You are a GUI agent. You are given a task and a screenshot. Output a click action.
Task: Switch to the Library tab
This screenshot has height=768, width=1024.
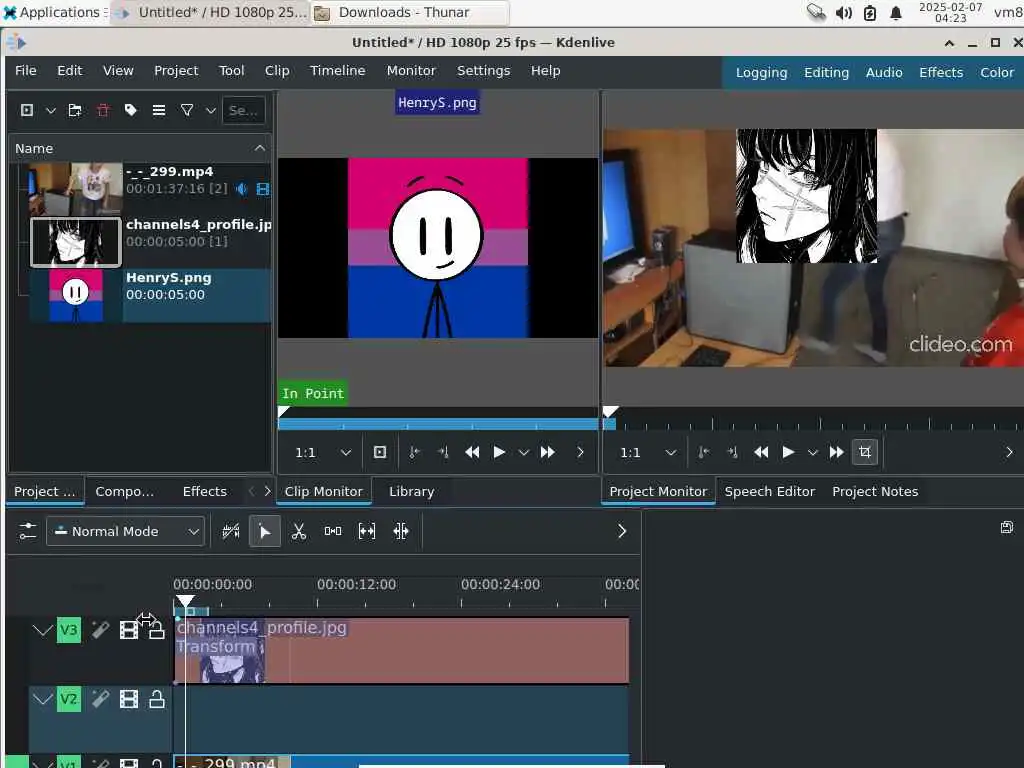[x=411, y=492]
